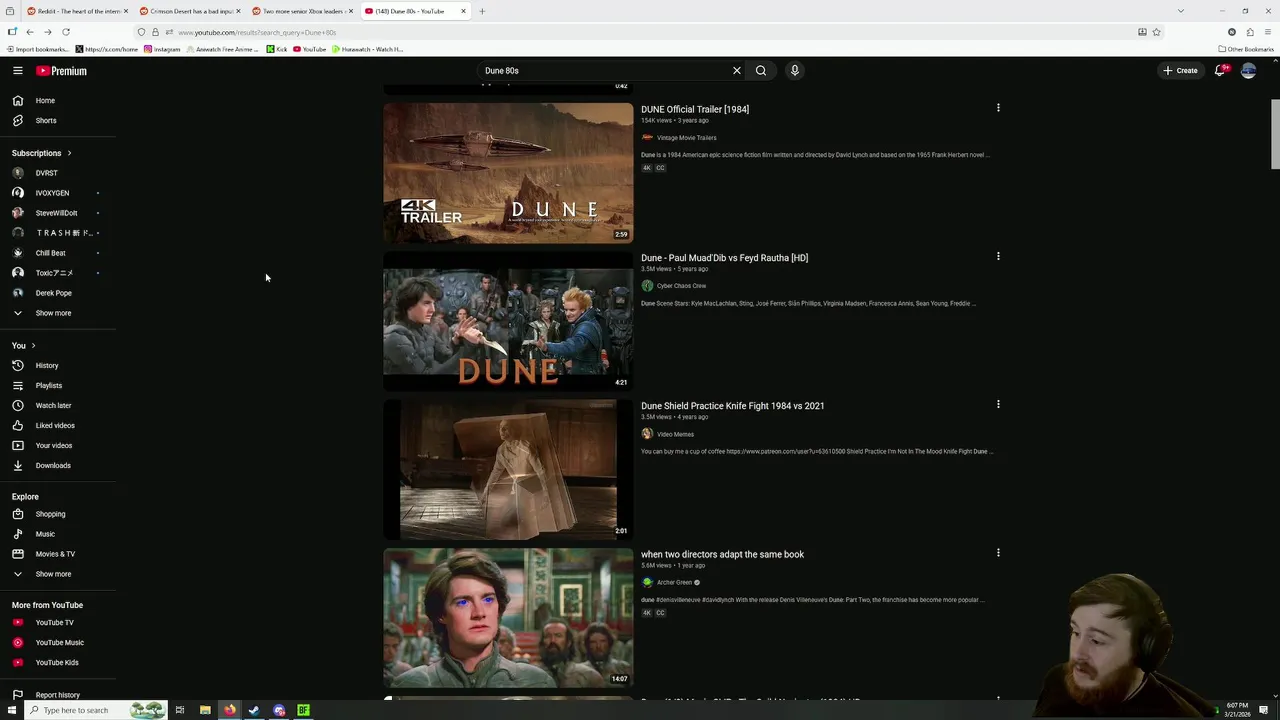This screenshot has height=720, width=1280.
Task: Visit Video Memes channel
Action: 675,434
